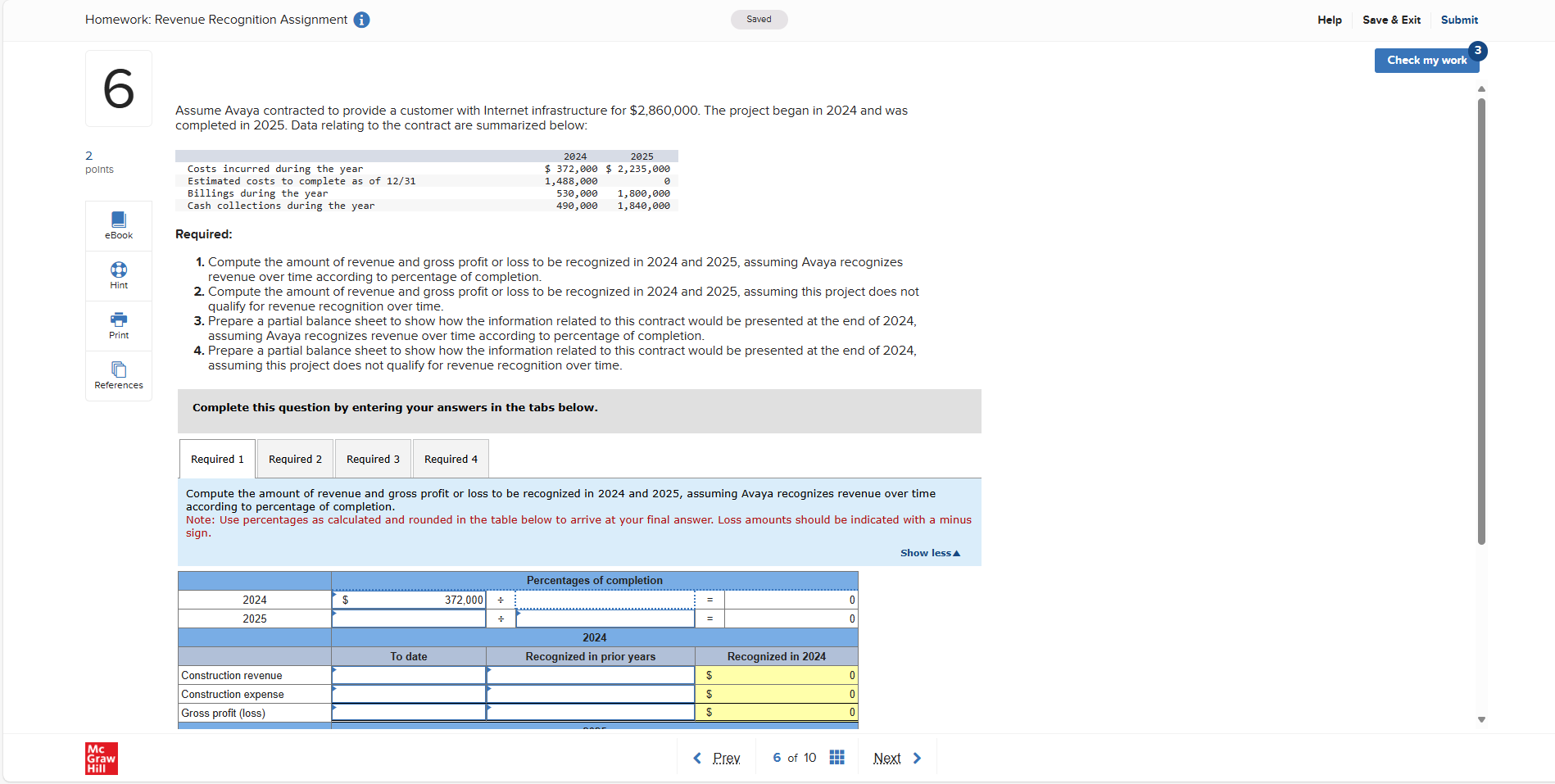Screen dimensions: 1555x784
Task: Open the Hint for this question
Action: coord(118,275)
